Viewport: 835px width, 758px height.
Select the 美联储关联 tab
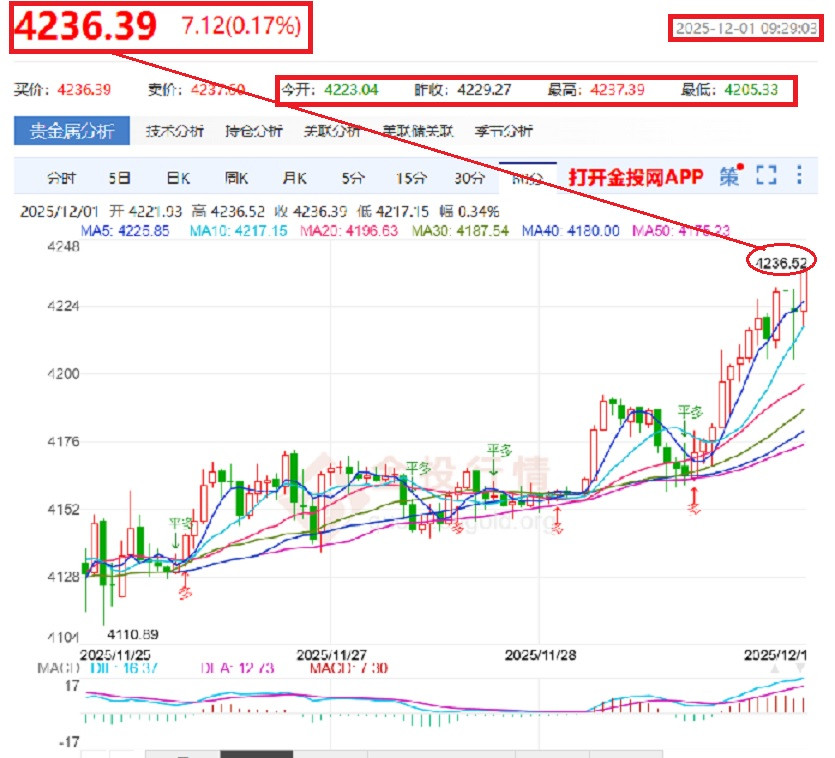pyautogui.click(x=418, y=131)
